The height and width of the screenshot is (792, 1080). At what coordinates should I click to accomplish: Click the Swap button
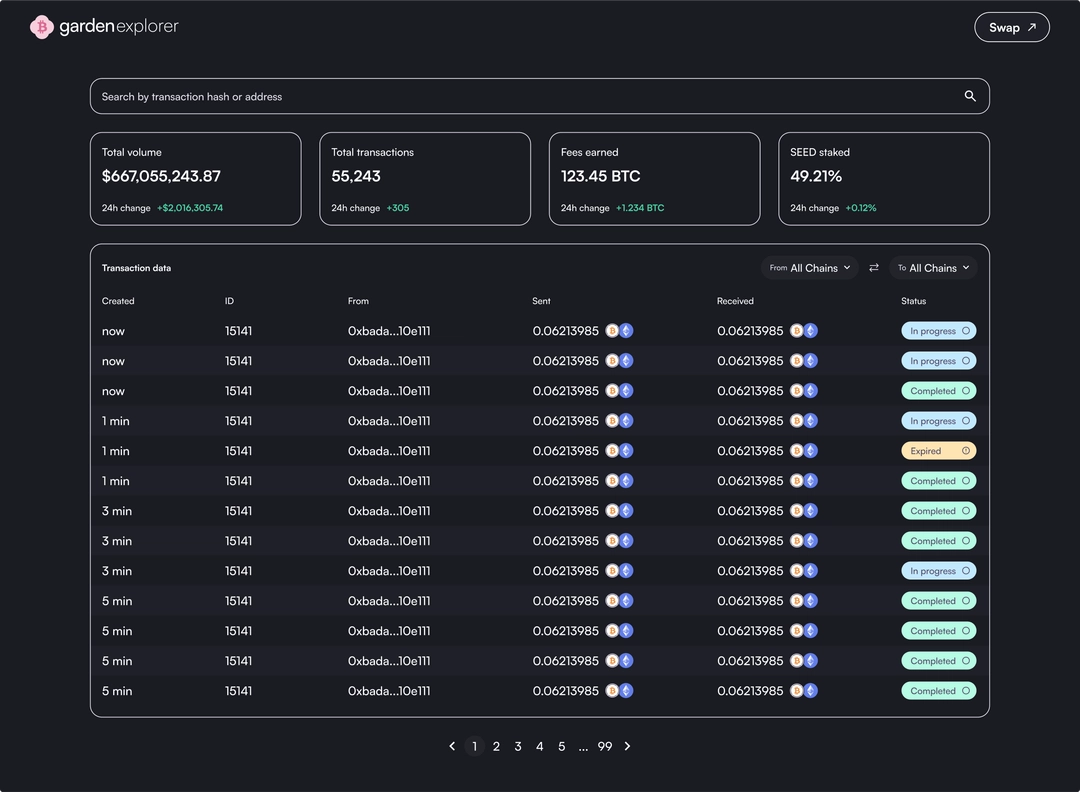(x=1011, y=28)
